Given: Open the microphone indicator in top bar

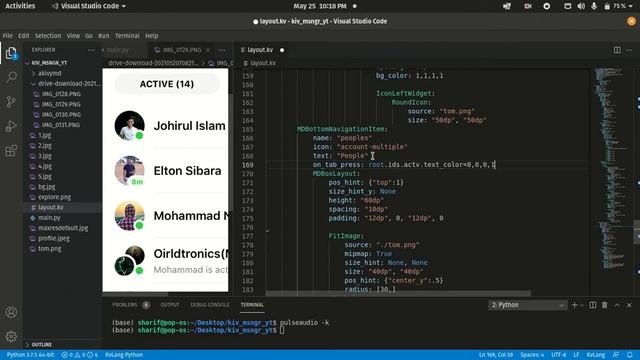Looking at the screenshot, I should pyautogui.click(x=594, y=6).
